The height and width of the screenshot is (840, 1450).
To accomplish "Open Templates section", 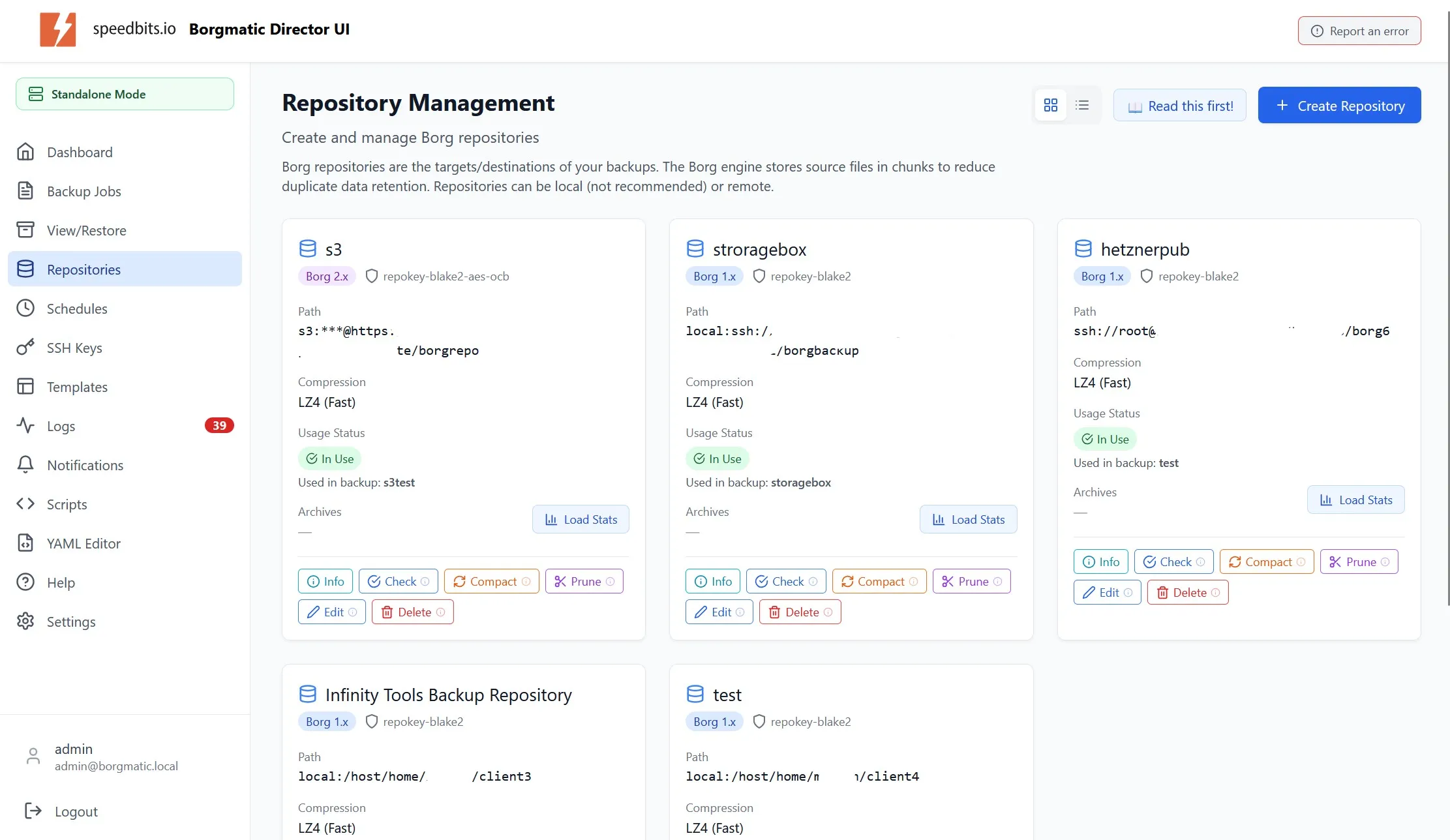I will (125, 387).
